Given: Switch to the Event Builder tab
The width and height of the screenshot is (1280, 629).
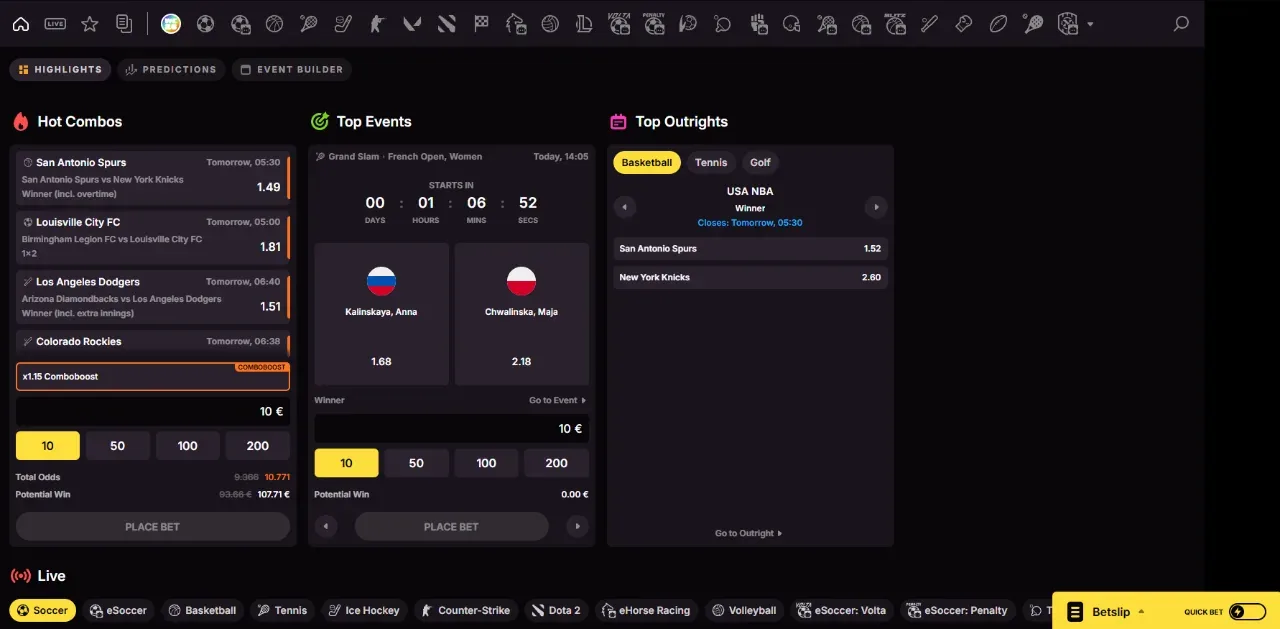Looking at the screenshot, I should (x=292, y=69).
